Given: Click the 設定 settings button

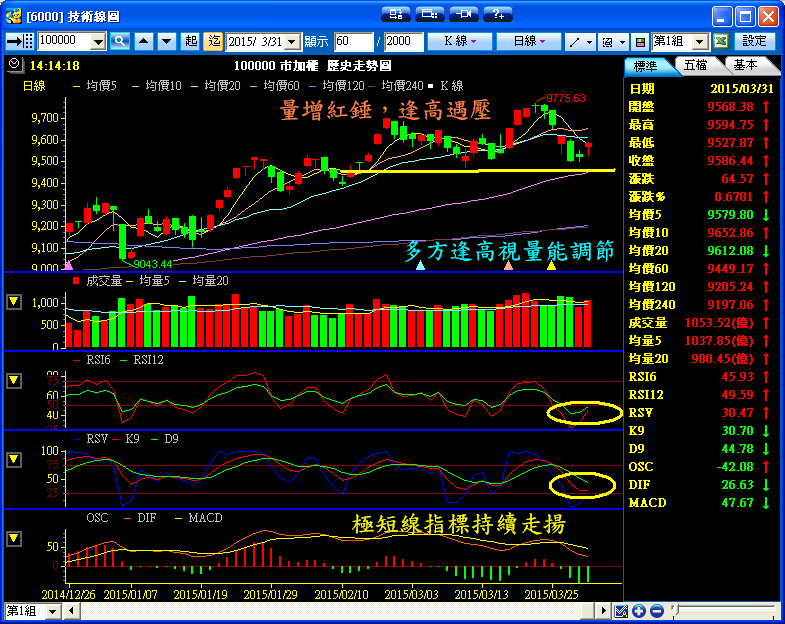Looking at the screenshot, I should click(x=755, y=41).
